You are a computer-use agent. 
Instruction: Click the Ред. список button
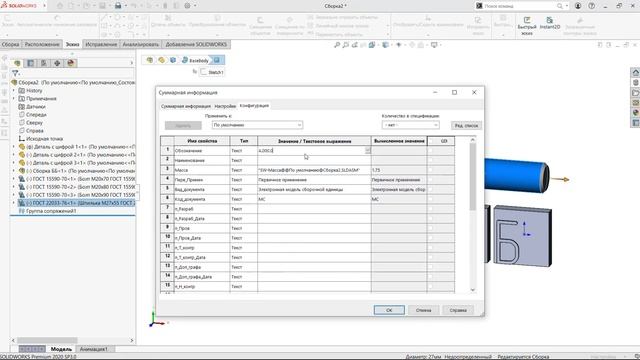466,125
